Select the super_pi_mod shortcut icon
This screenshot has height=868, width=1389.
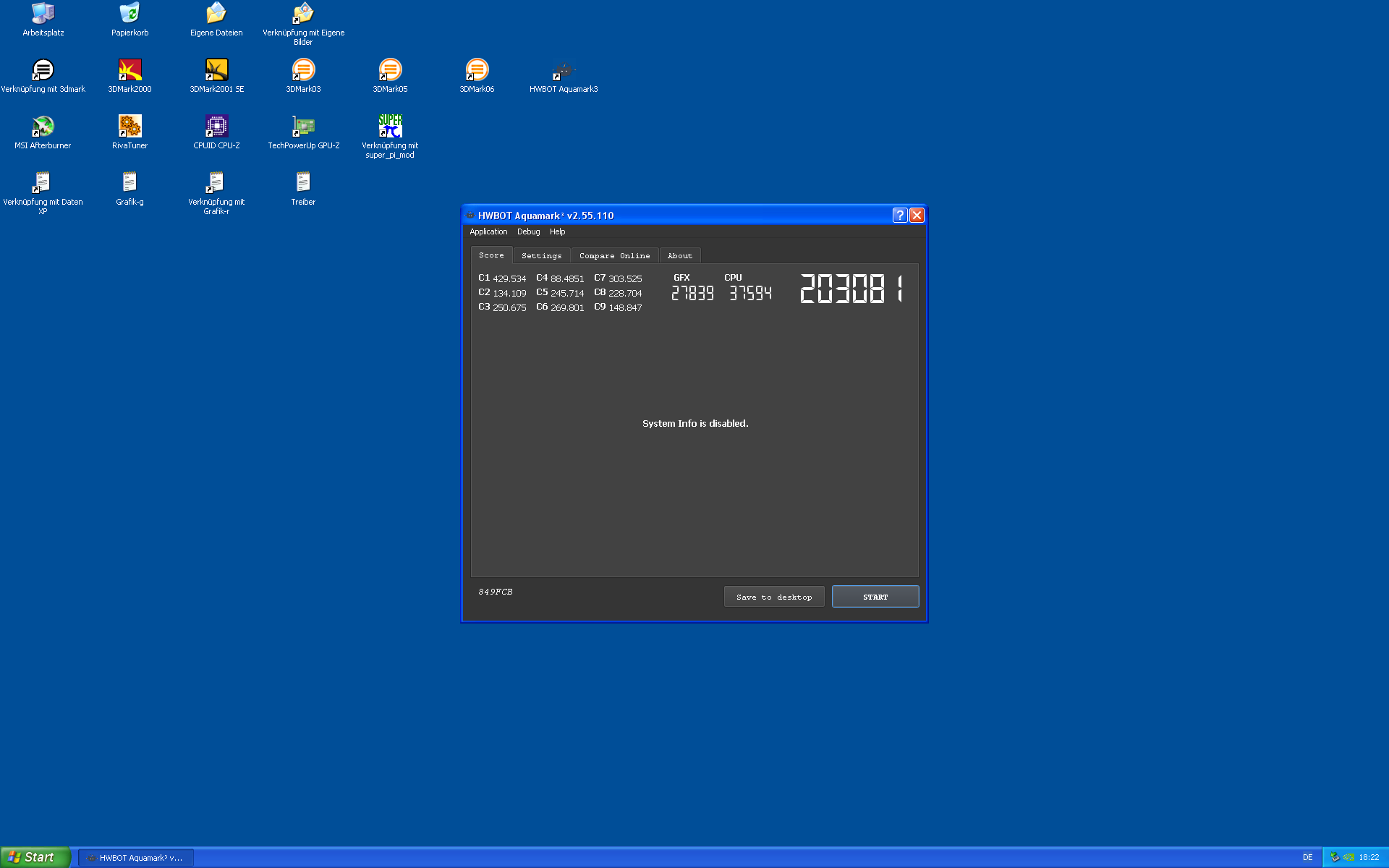point(390,137)
